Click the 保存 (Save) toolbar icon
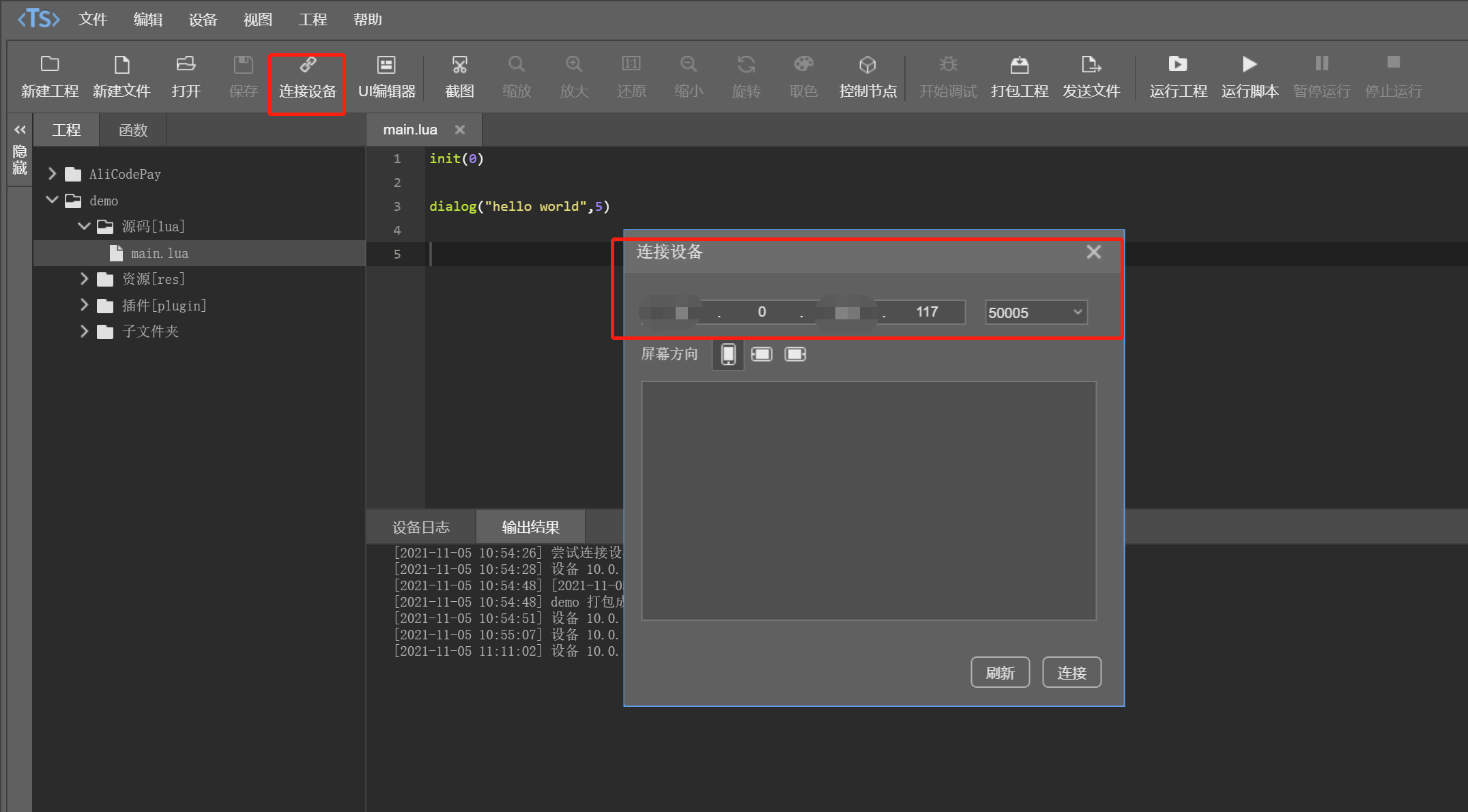 tap(244, 64)
